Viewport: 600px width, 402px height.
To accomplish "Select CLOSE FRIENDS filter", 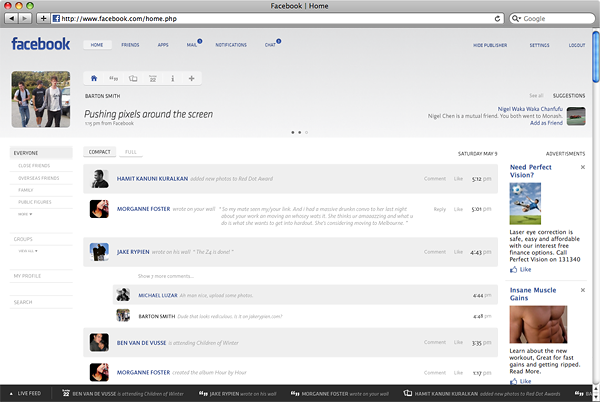I will point(34,166).
